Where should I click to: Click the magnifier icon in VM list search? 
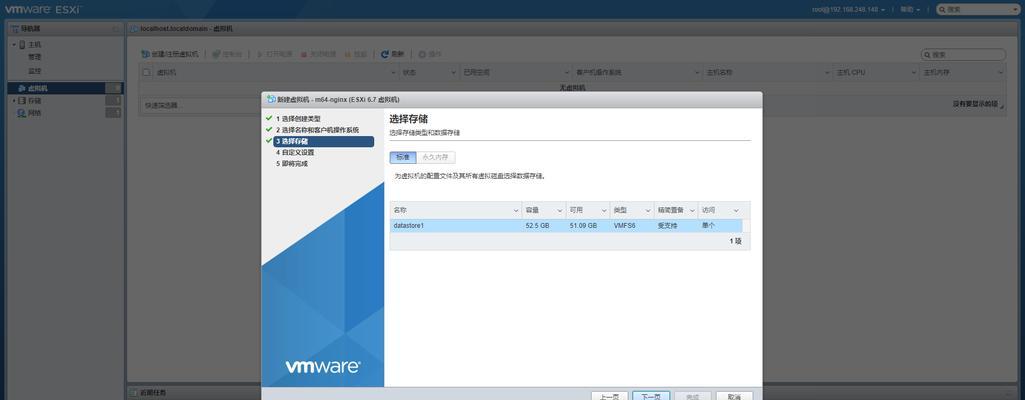[927, 55]
